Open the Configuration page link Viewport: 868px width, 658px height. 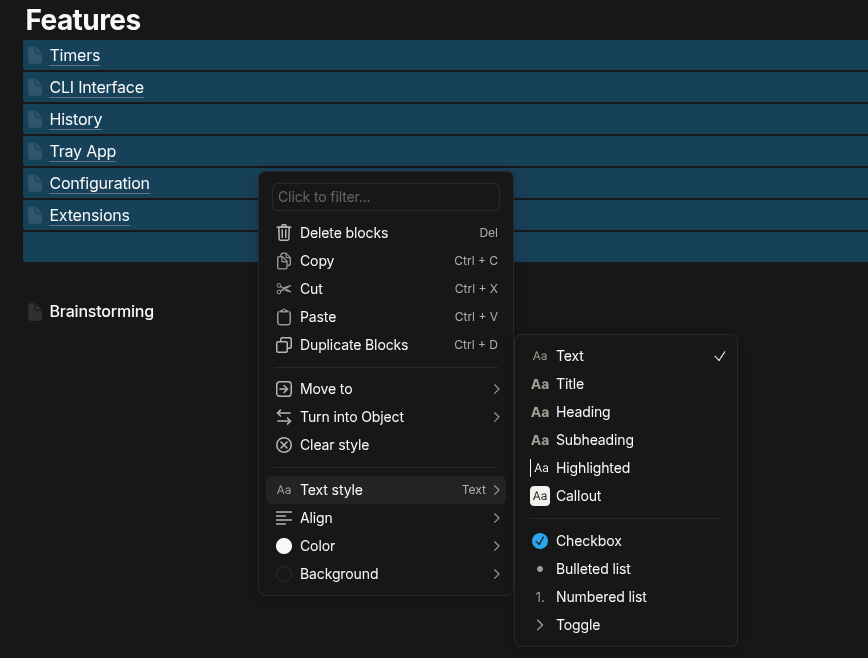tap(100, 183)
